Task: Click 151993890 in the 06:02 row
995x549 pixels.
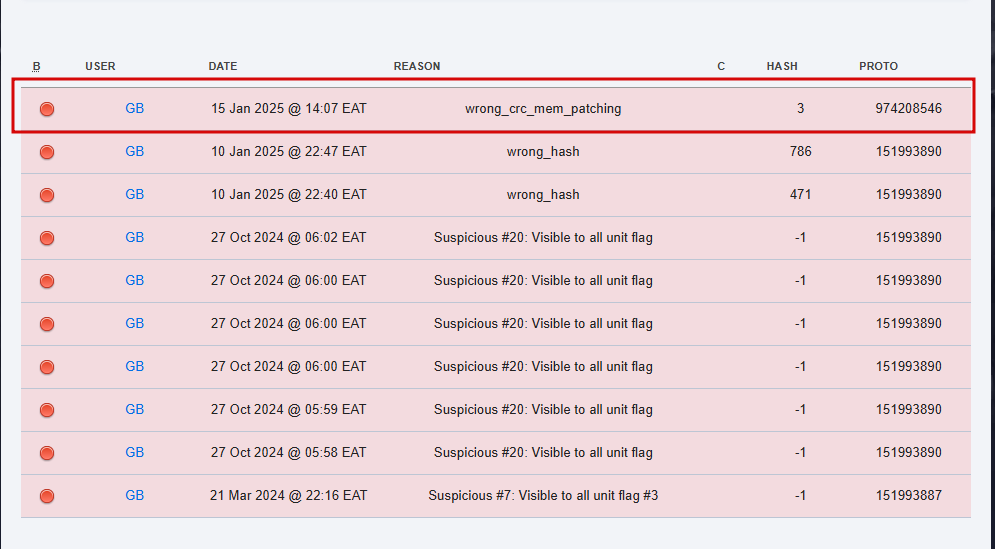Action: click(909, 237)
